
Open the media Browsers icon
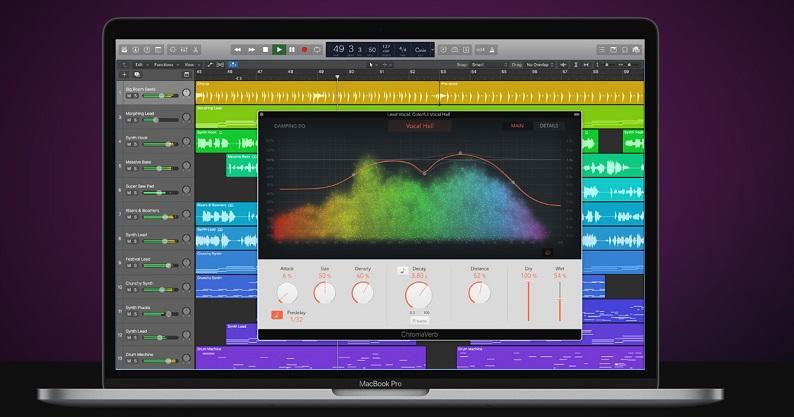637,50
